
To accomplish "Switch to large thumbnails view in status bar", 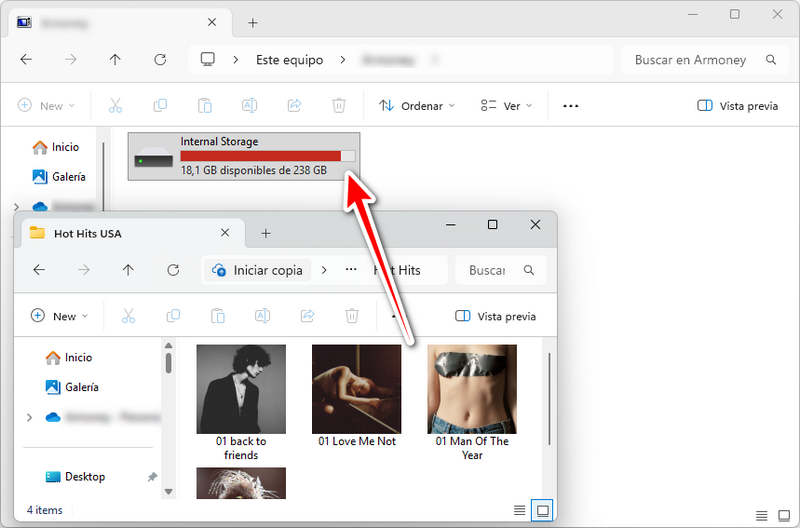I will tap(543, 510).
